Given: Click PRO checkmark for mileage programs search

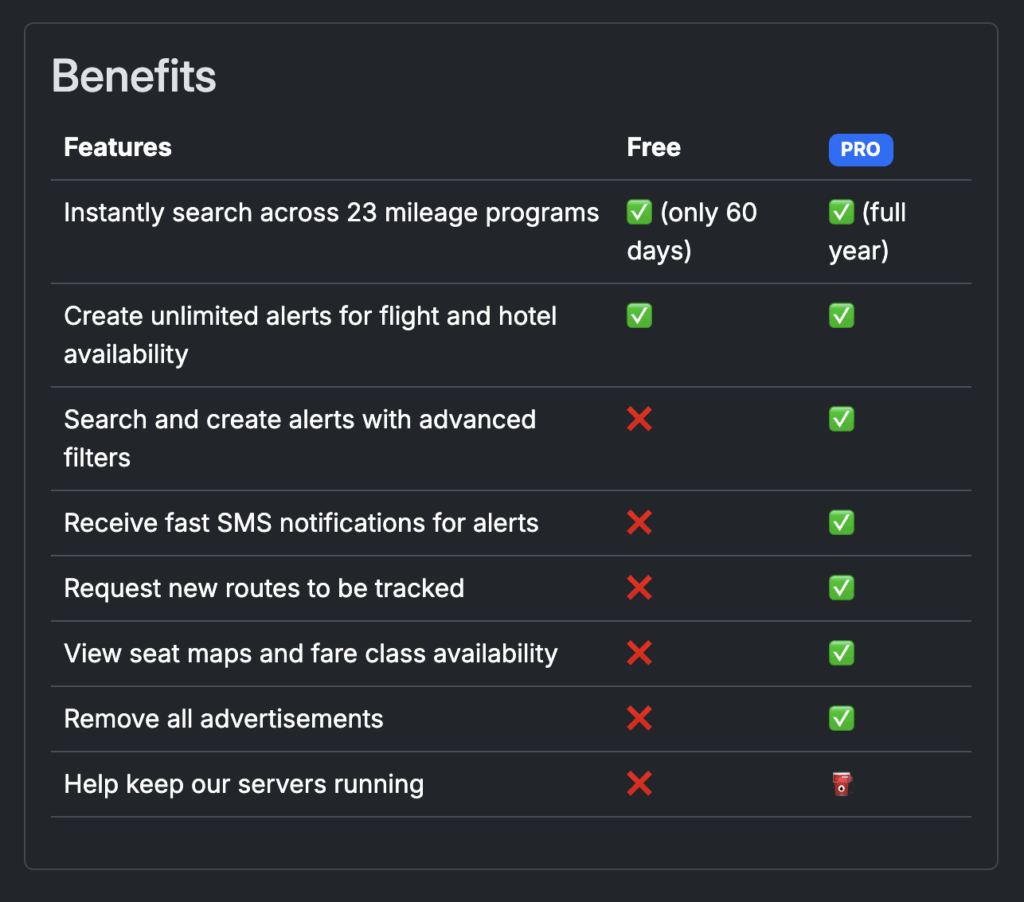Looking at the screenshot, I should [841, 213].
